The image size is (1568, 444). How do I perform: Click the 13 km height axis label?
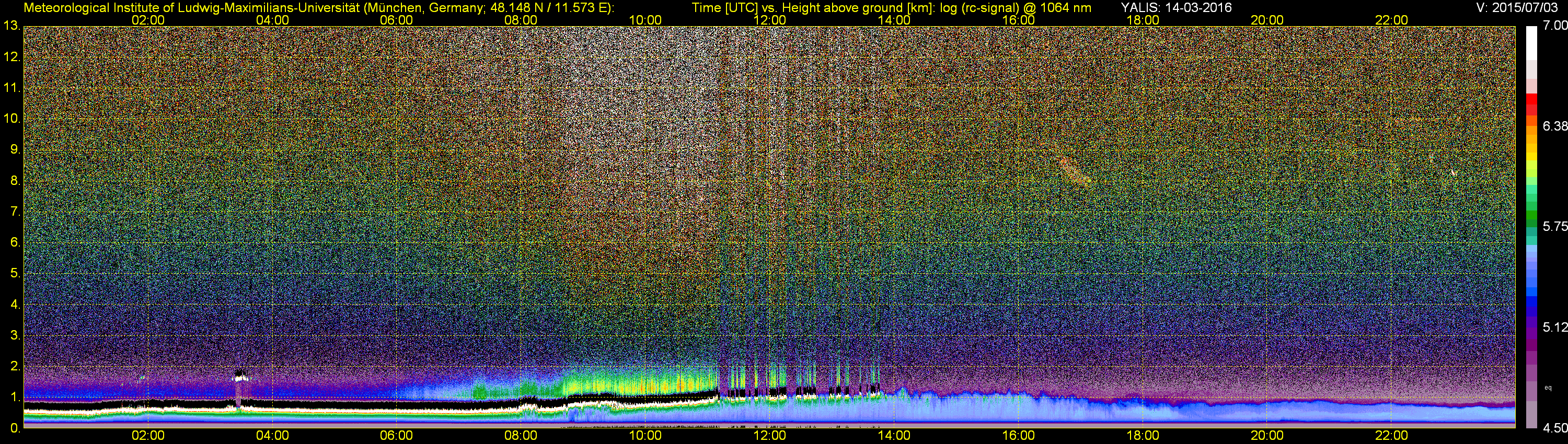click(x=11, y=26)
